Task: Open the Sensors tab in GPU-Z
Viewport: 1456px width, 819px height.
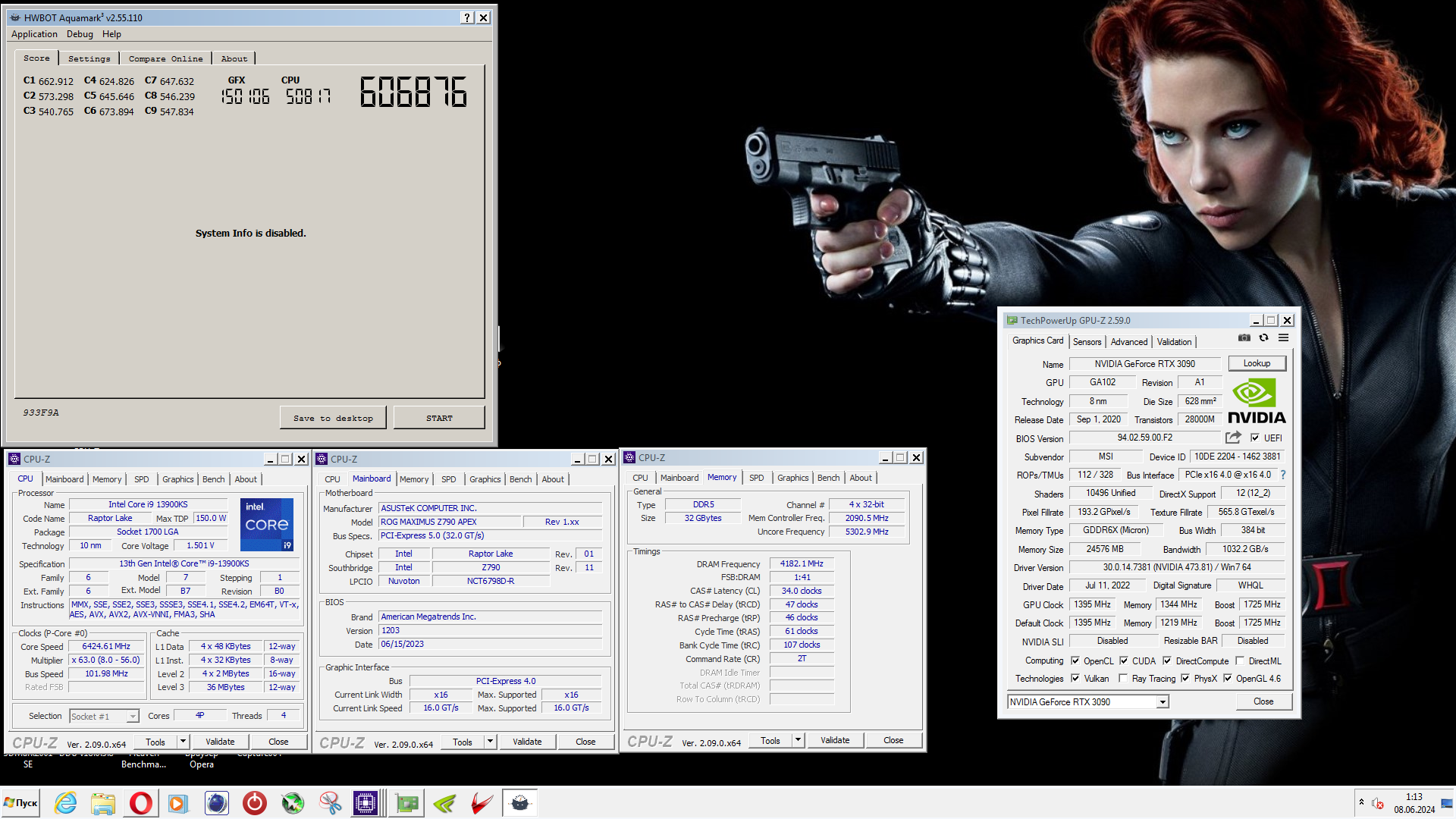Action: [1087, 341]
